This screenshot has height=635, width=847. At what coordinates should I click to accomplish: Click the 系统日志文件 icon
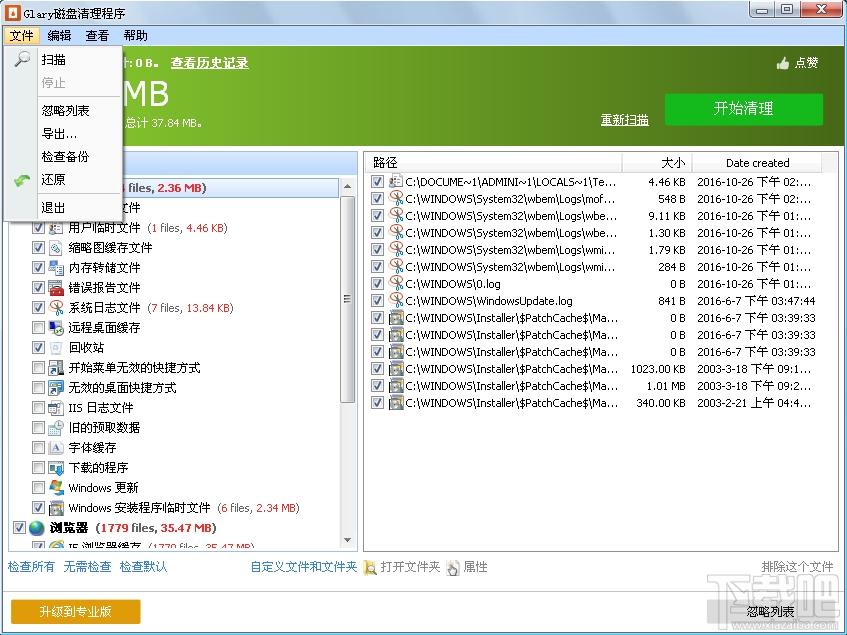click(56, 308)
